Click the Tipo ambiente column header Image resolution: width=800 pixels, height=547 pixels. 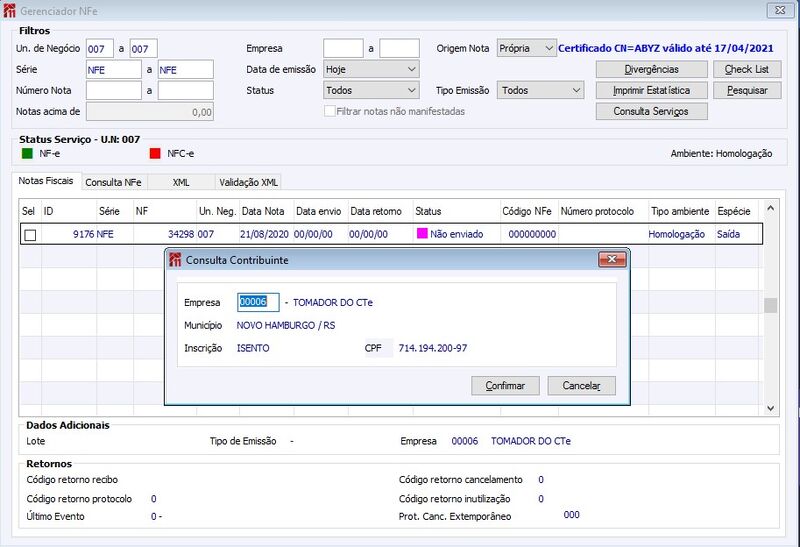pos(682,211)
